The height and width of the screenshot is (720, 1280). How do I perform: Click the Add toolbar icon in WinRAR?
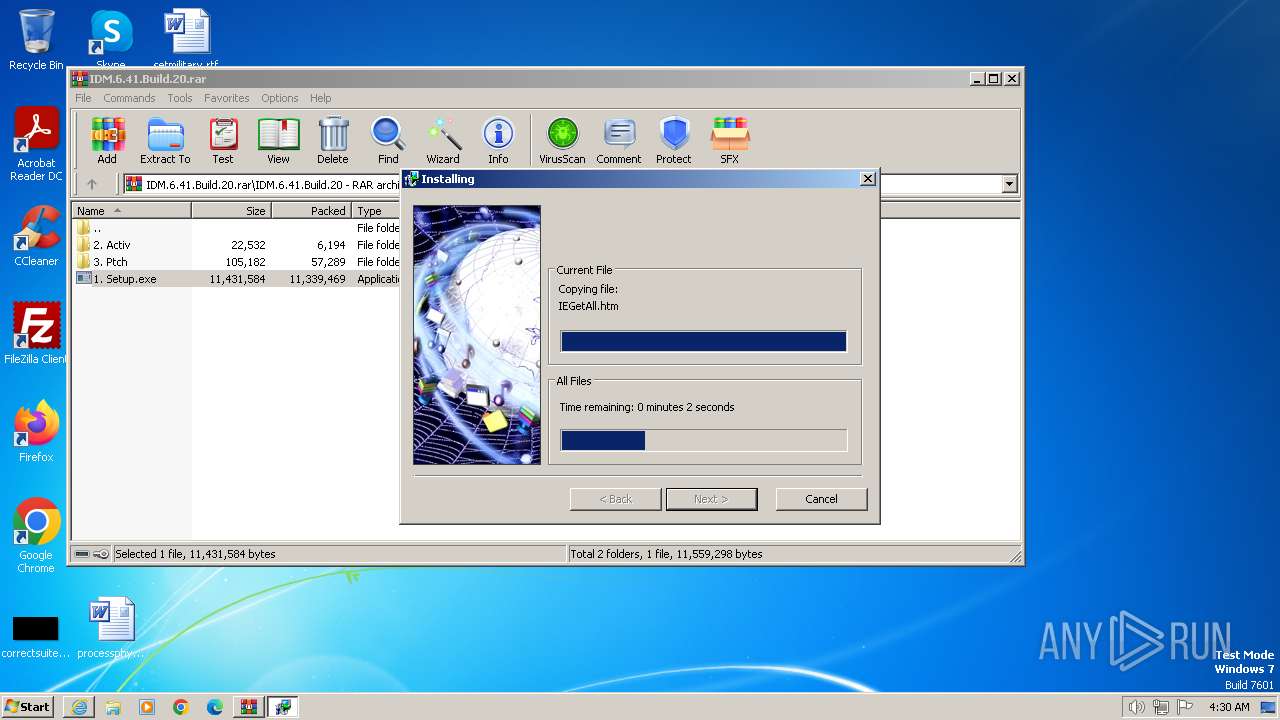coord(107,140)
